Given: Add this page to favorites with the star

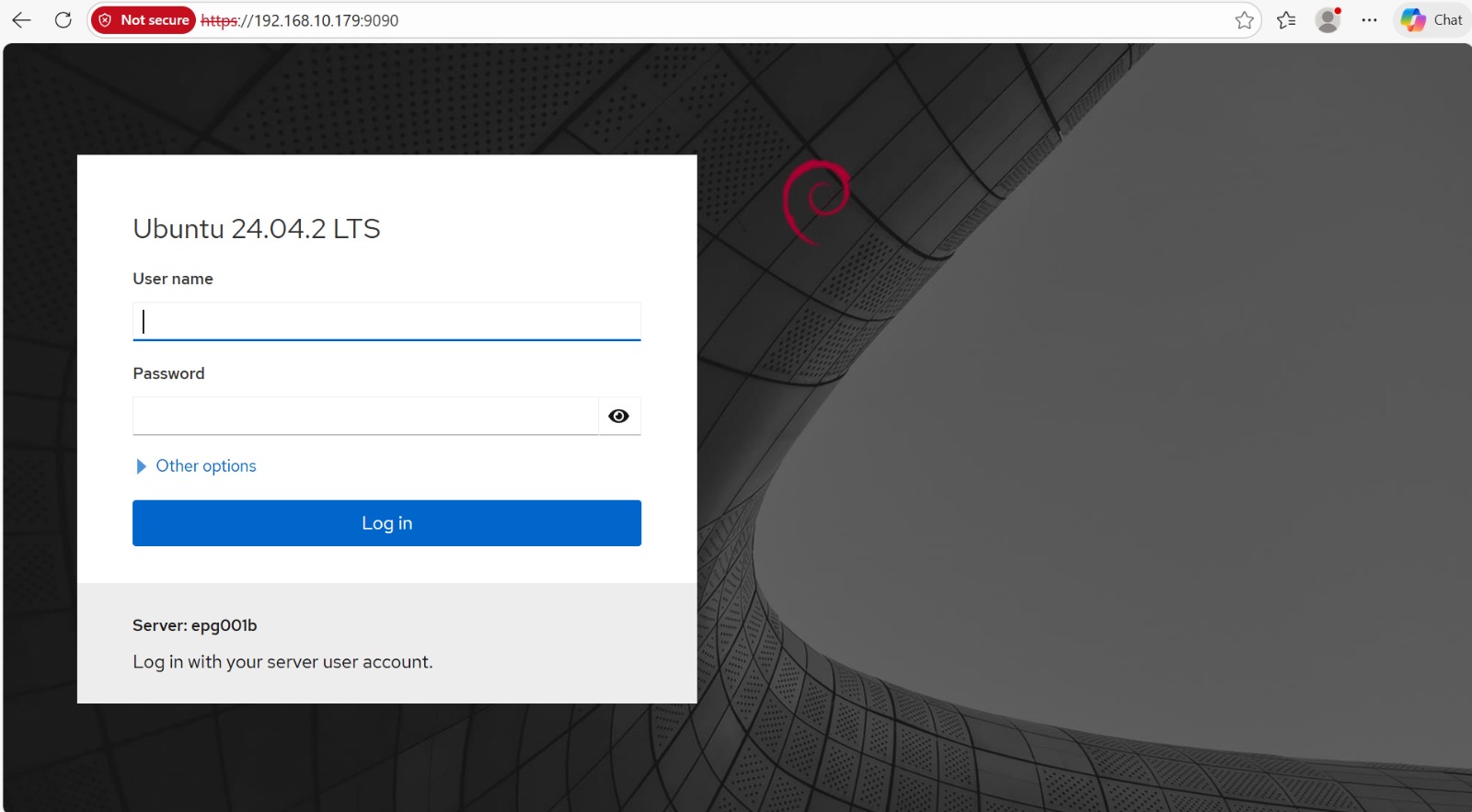Looking at the screenshot, I should click(1244, 20).
